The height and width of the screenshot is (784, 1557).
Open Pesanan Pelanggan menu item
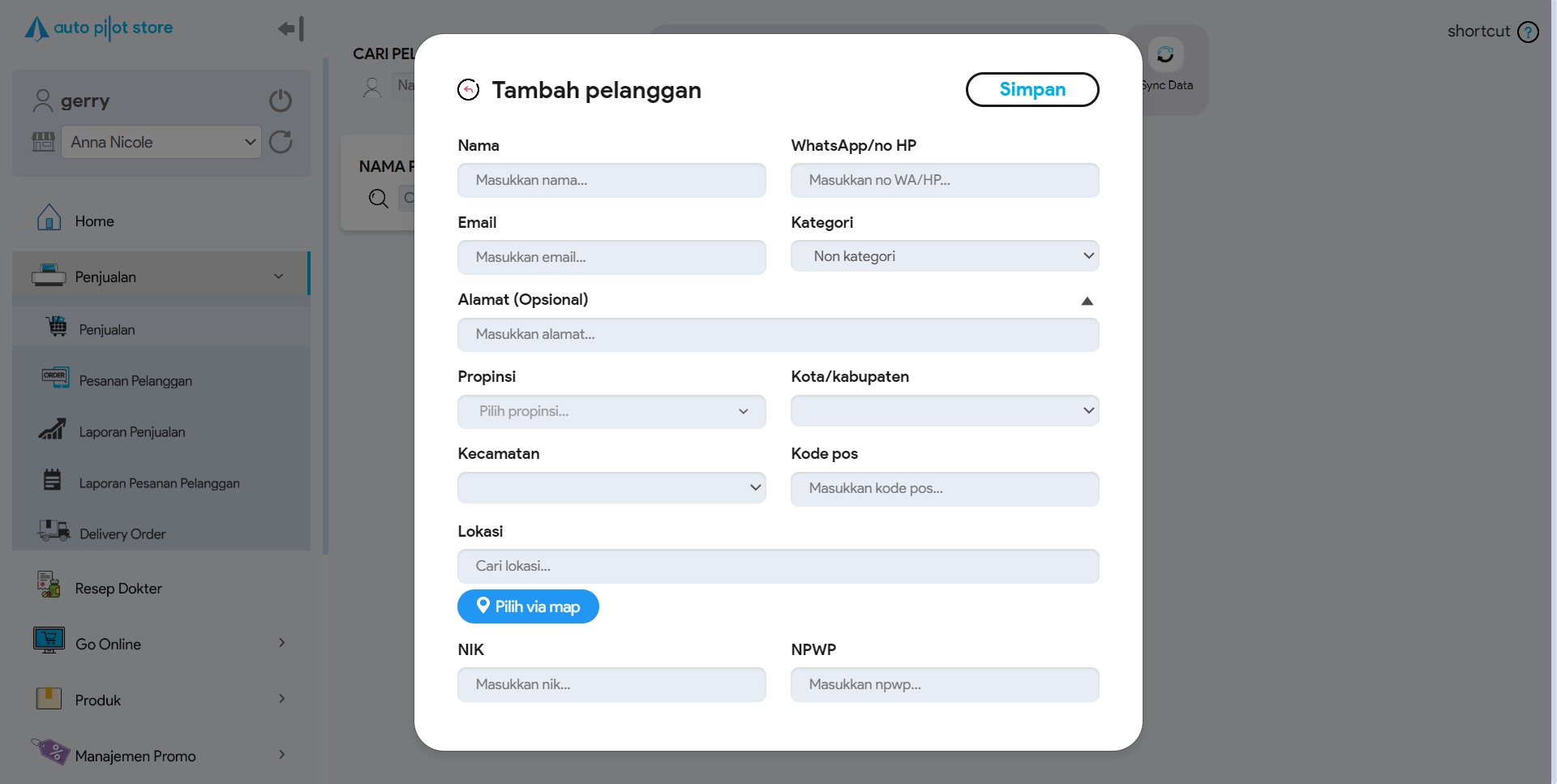click(135, 381)
